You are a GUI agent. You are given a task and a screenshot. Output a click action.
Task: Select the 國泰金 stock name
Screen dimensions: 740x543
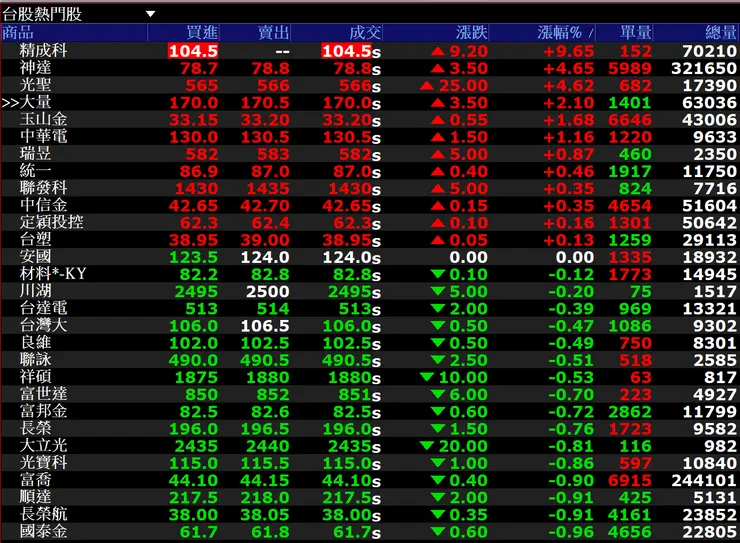coord(43,531)
